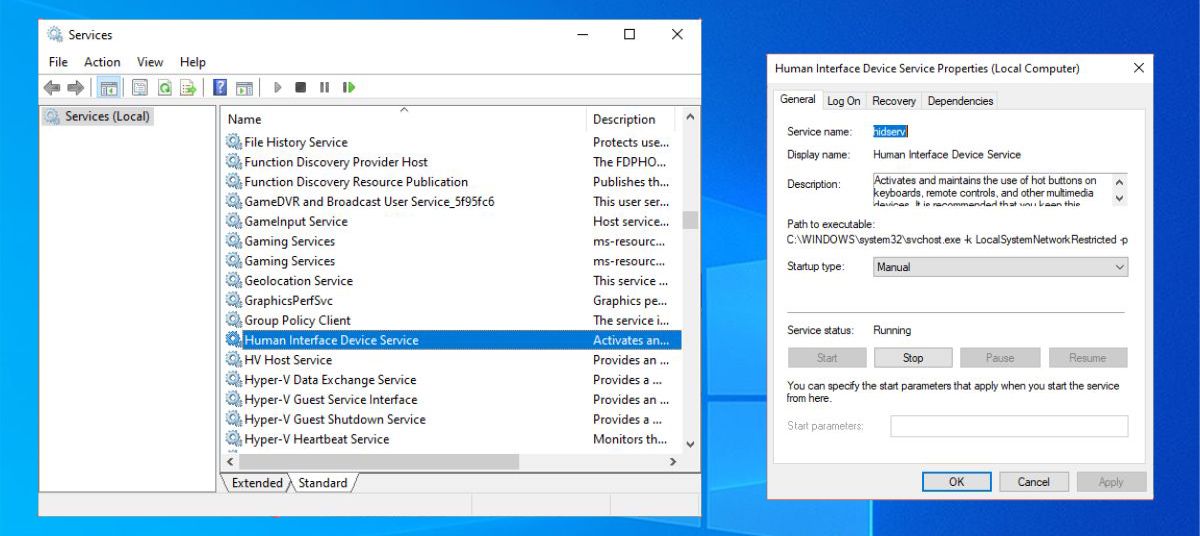Click gear icon of Hyper-V Guest Shutdown Service
Viewport: 1200px width, 536px height.
coord(234,419)
